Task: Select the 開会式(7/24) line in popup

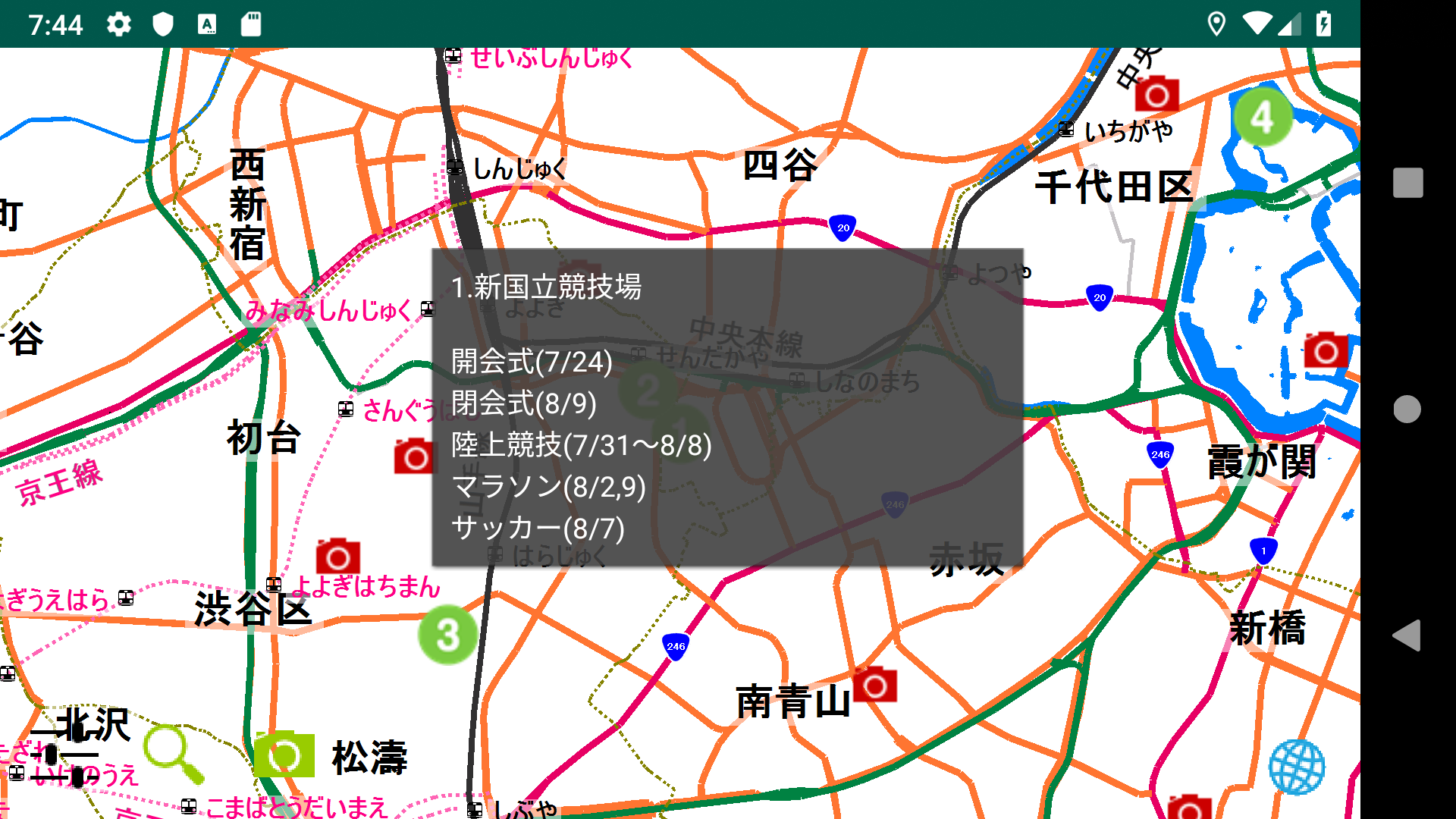Action: (x=532, y=362)
